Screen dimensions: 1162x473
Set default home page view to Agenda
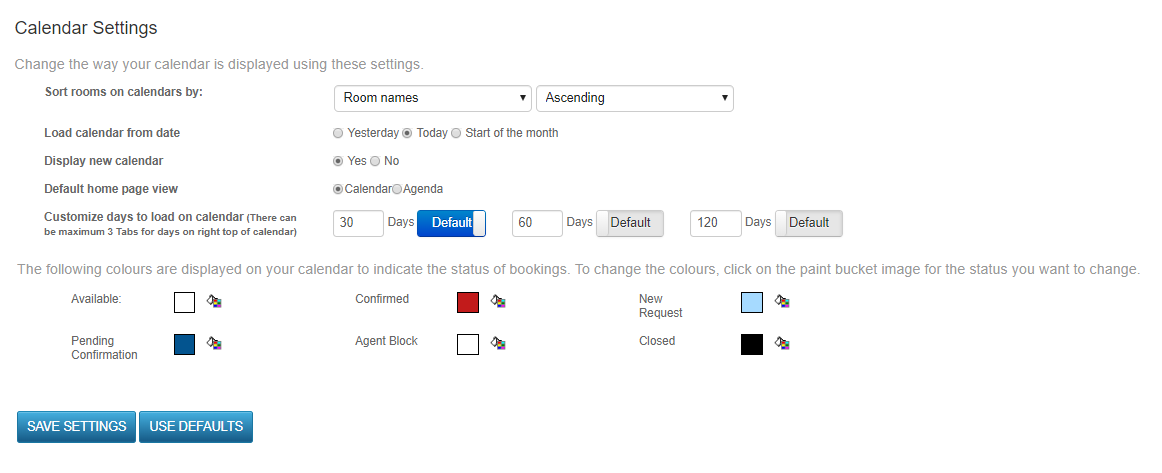tap(397, 189)
